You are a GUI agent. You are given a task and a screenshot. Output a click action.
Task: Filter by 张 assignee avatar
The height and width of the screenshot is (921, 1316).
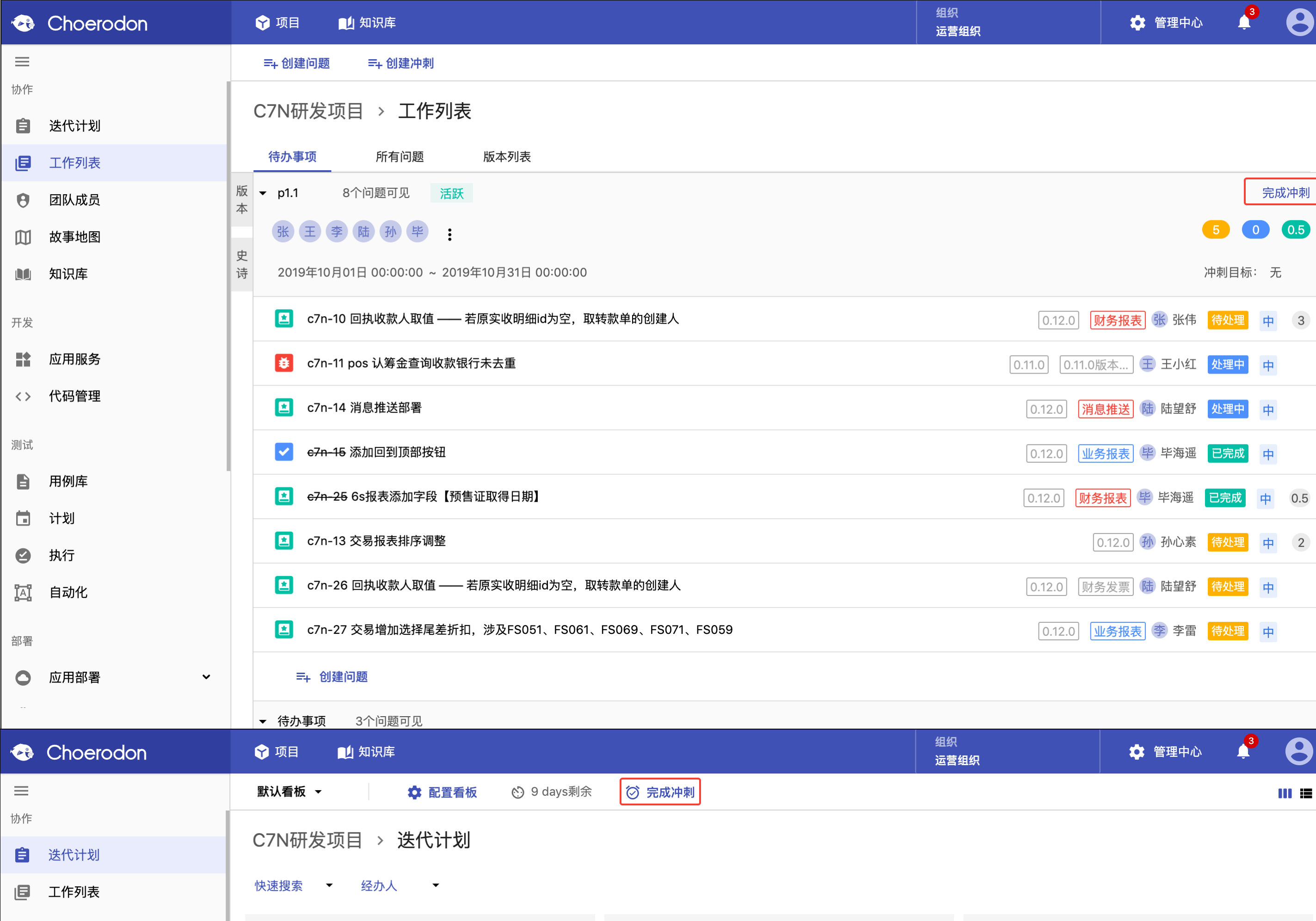click(x=283, y=232)
